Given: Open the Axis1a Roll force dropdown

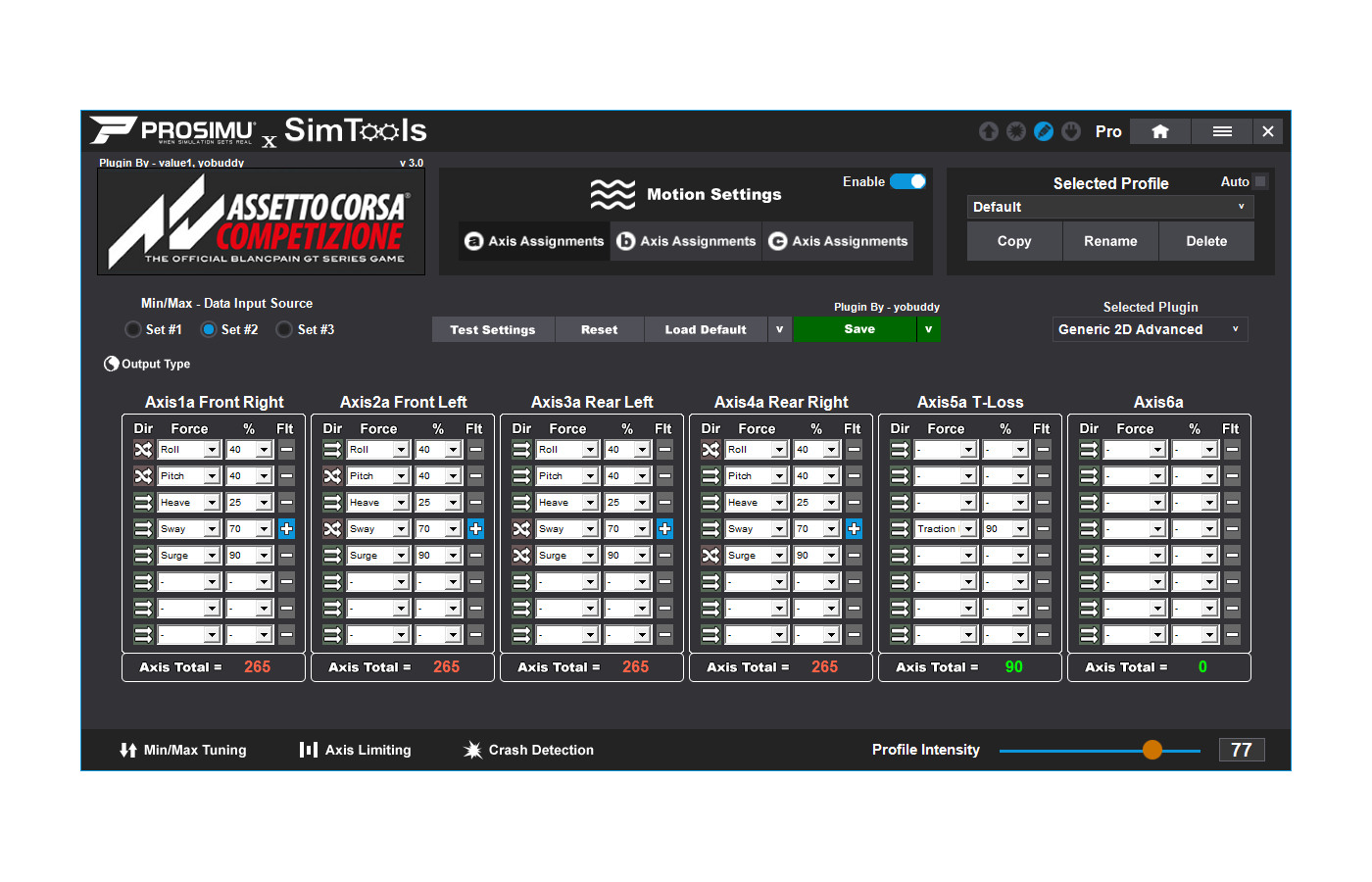Looking at the screenshot, I should point(189,450).
